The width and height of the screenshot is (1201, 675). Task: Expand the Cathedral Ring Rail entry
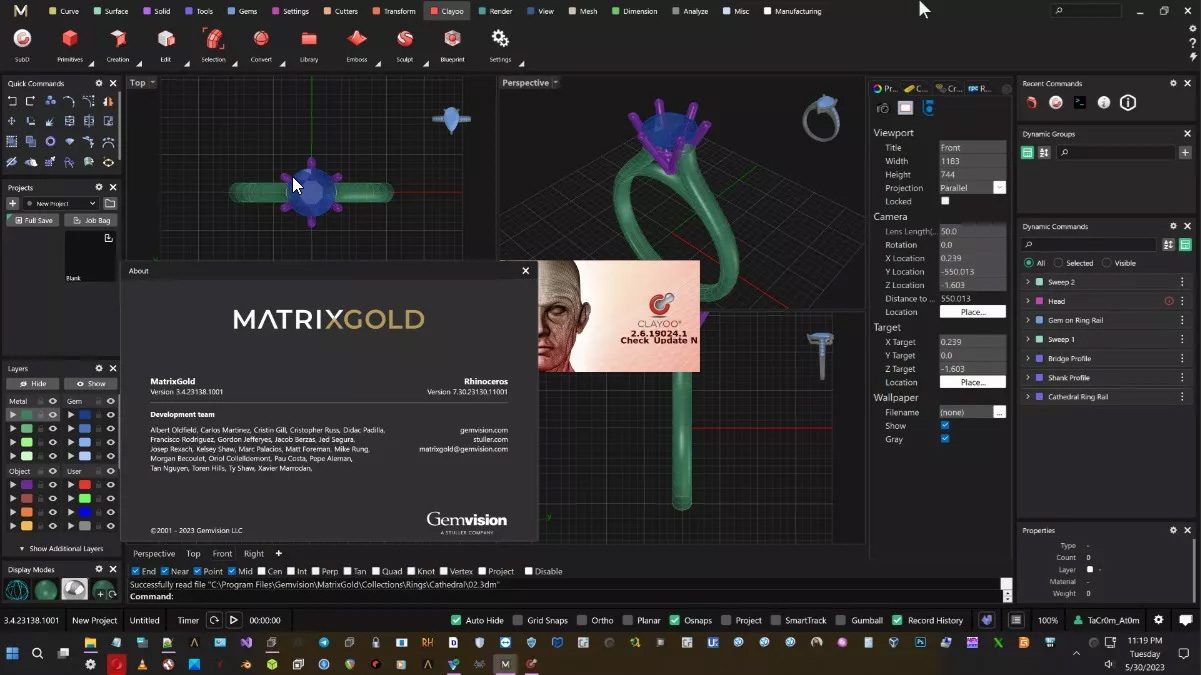[1028, 397]
